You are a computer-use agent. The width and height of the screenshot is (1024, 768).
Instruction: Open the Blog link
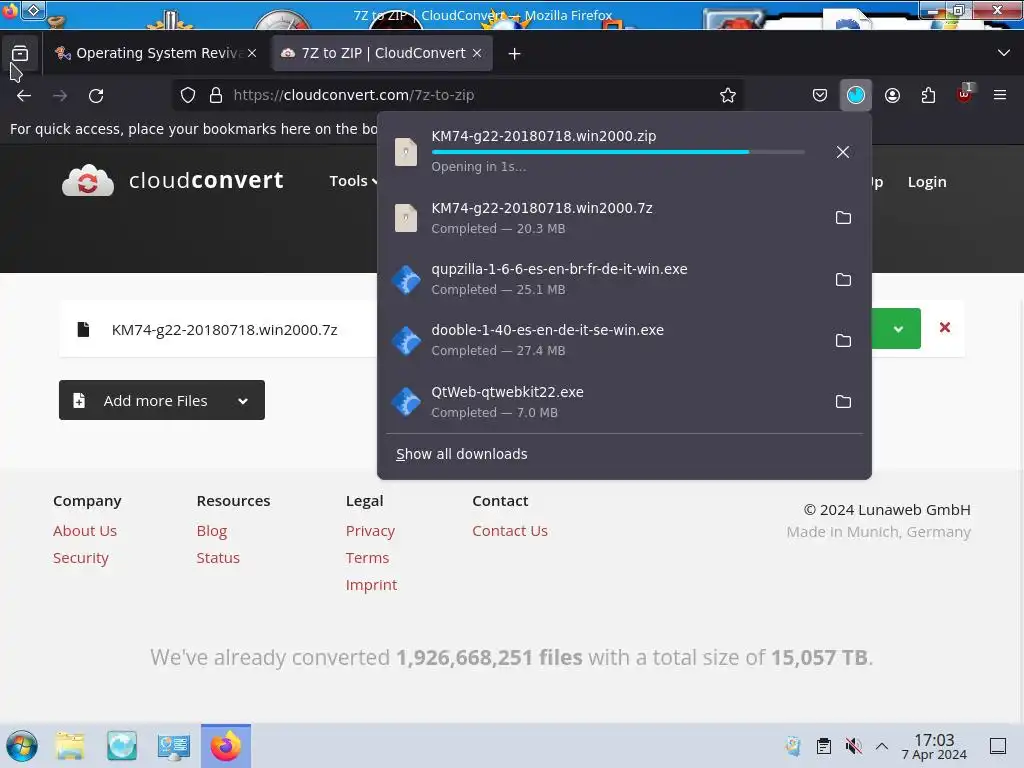[x=212, y=531]
